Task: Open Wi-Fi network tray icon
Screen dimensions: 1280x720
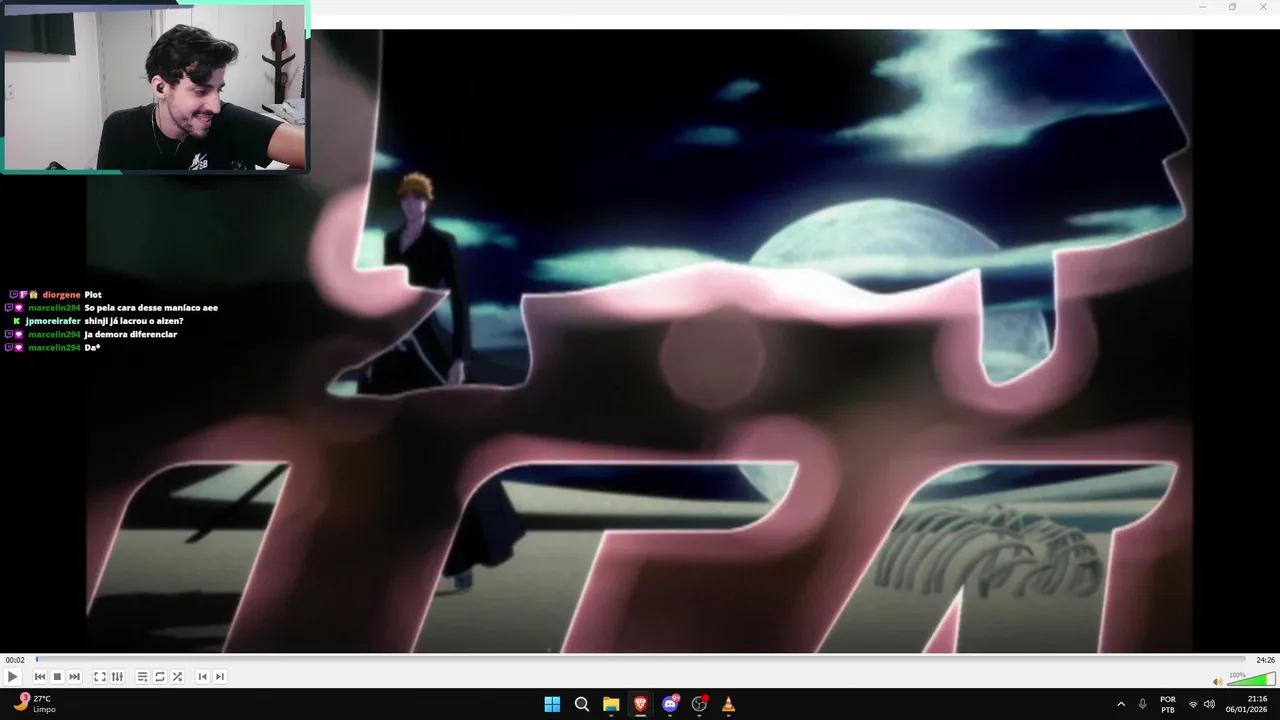Action: [1192, 704]
